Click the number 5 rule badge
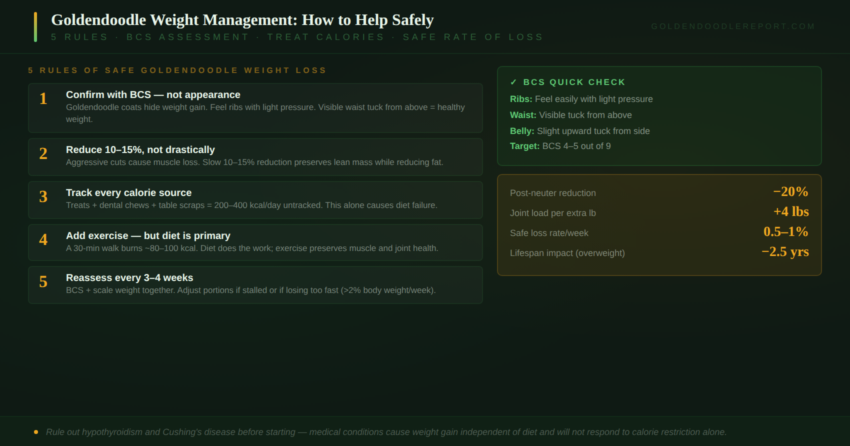This screenshot has height=446, width=850. pyautogui.click(x=43, y=281)
